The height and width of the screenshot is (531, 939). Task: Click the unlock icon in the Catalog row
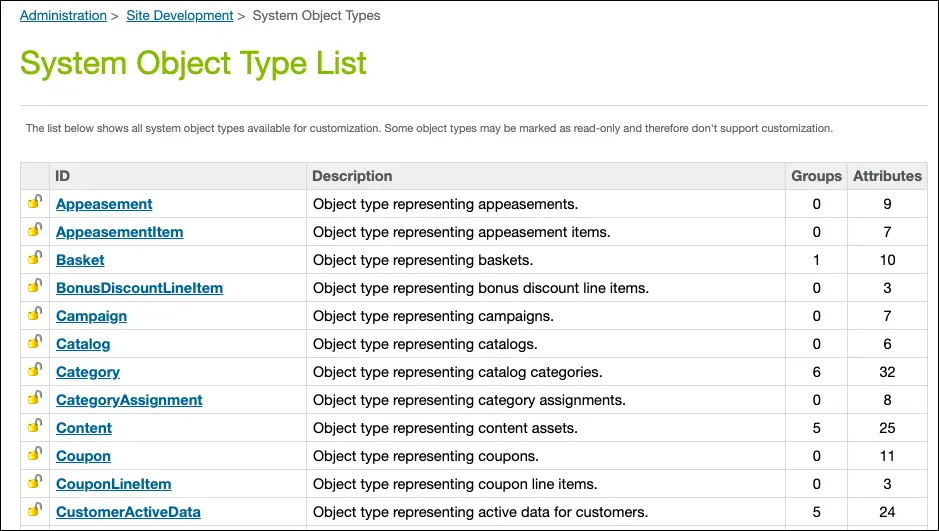pyautogui.click(x=35, y=342)
